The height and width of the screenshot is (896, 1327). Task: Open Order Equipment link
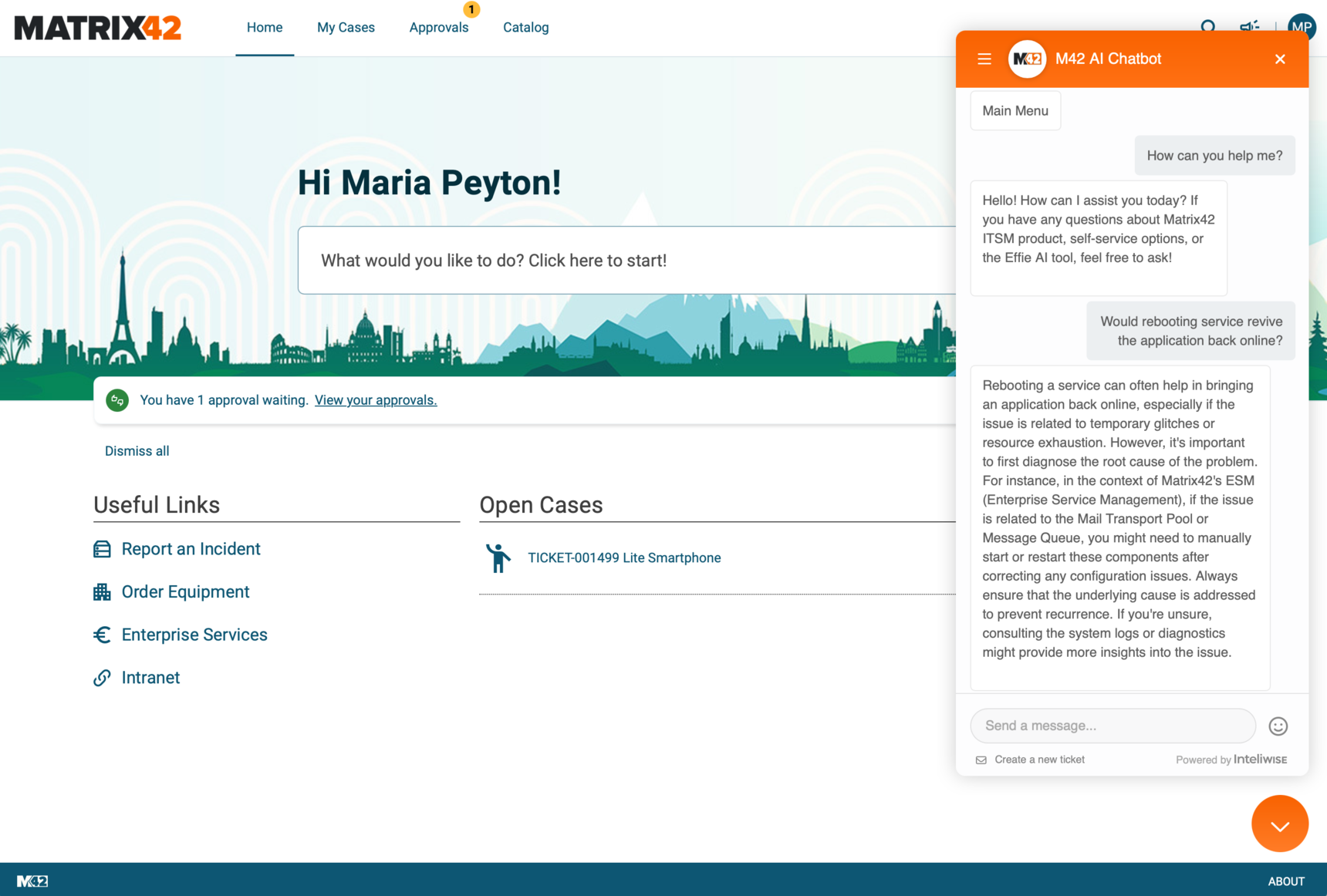tap(186, 591)
